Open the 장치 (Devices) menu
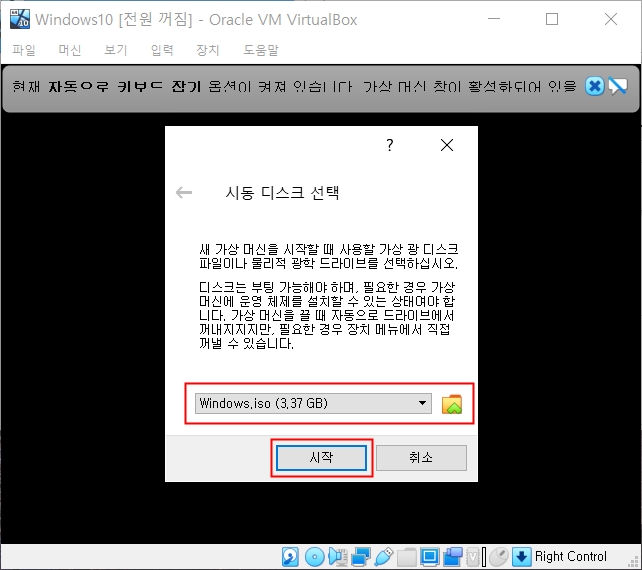642x570 pixels. [x=208, y=50]
